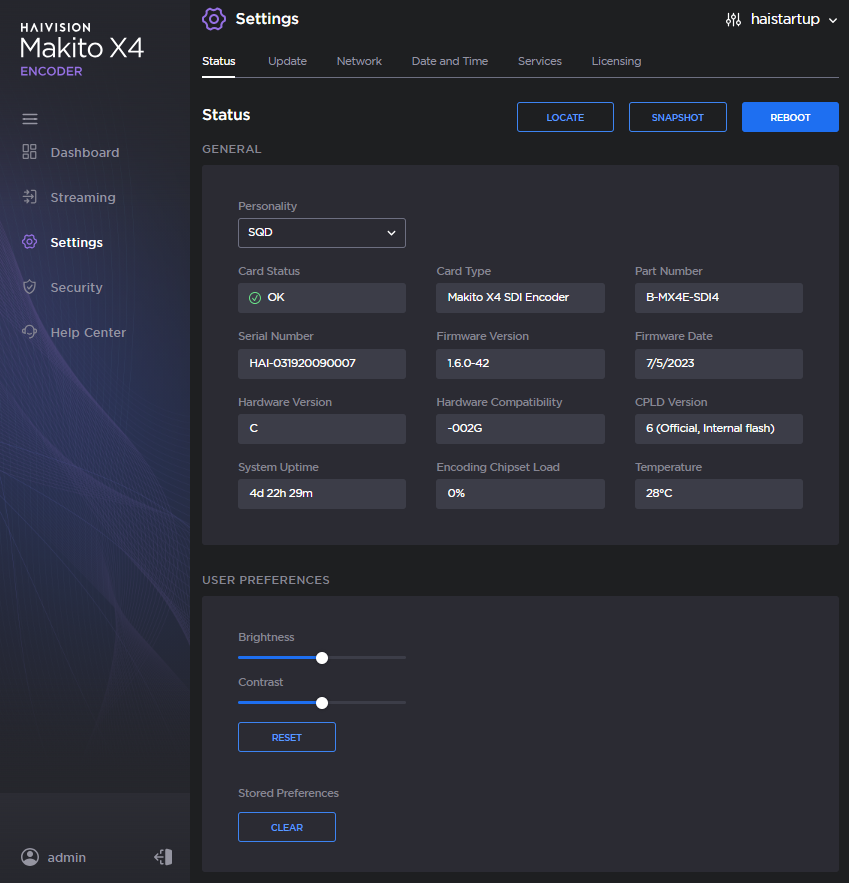Click the Settings gear icon in sidebar
The image size is (849, 883).
pos(30,242)
